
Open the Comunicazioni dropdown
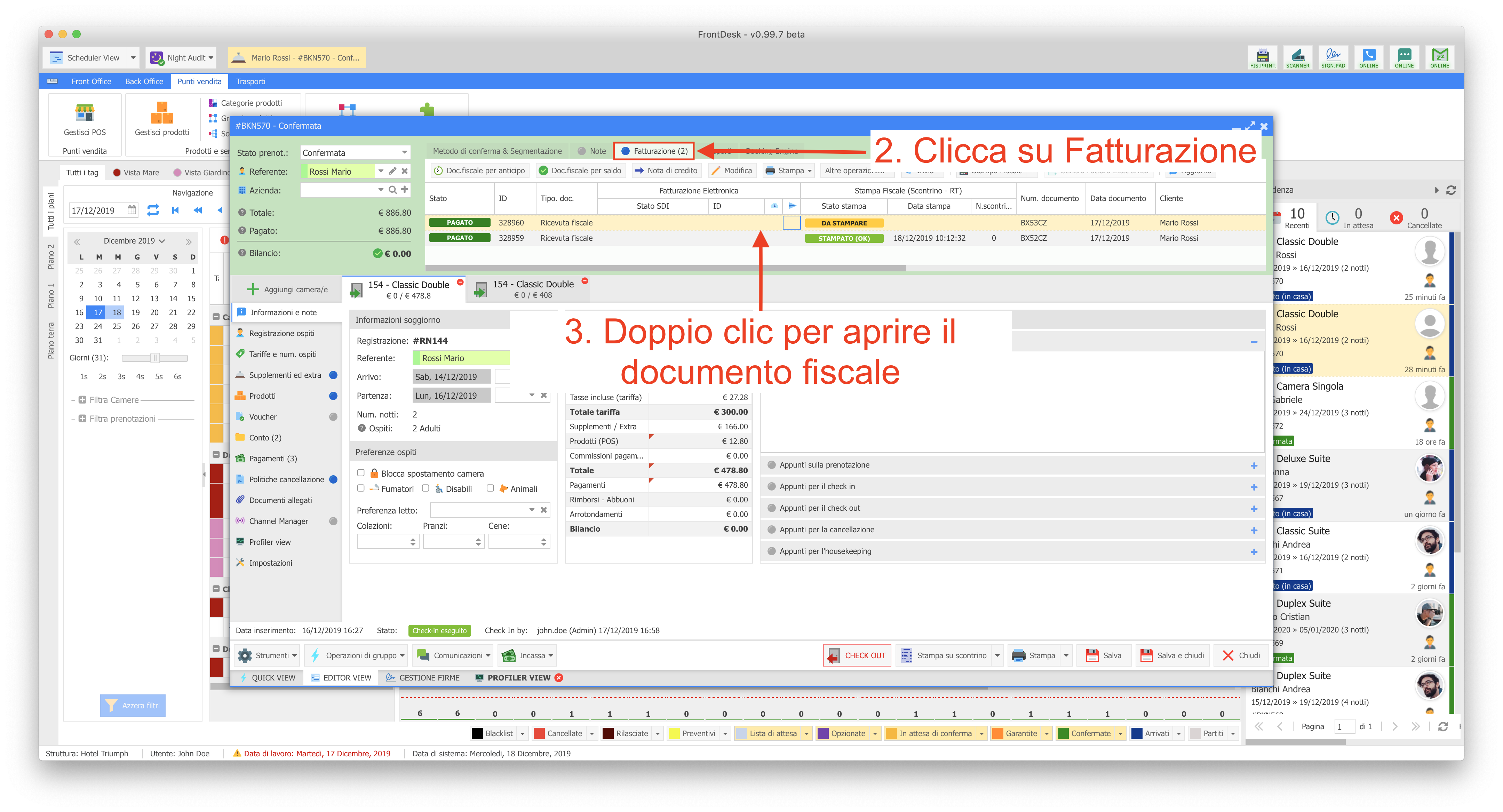point(453,655)
